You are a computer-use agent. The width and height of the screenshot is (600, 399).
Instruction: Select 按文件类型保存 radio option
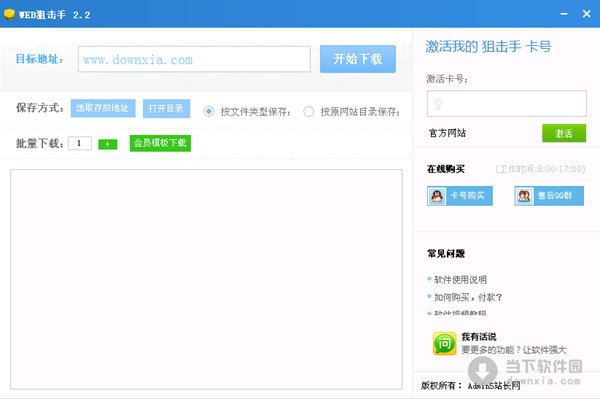coord(209,112)
